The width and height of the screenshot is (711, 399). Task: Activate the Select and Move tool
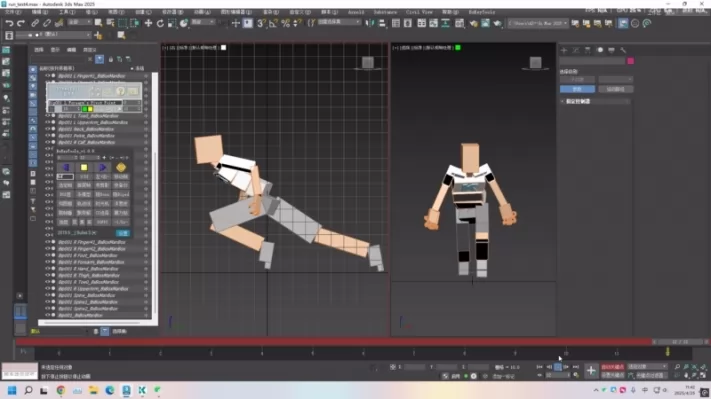[x=148, y=23]
